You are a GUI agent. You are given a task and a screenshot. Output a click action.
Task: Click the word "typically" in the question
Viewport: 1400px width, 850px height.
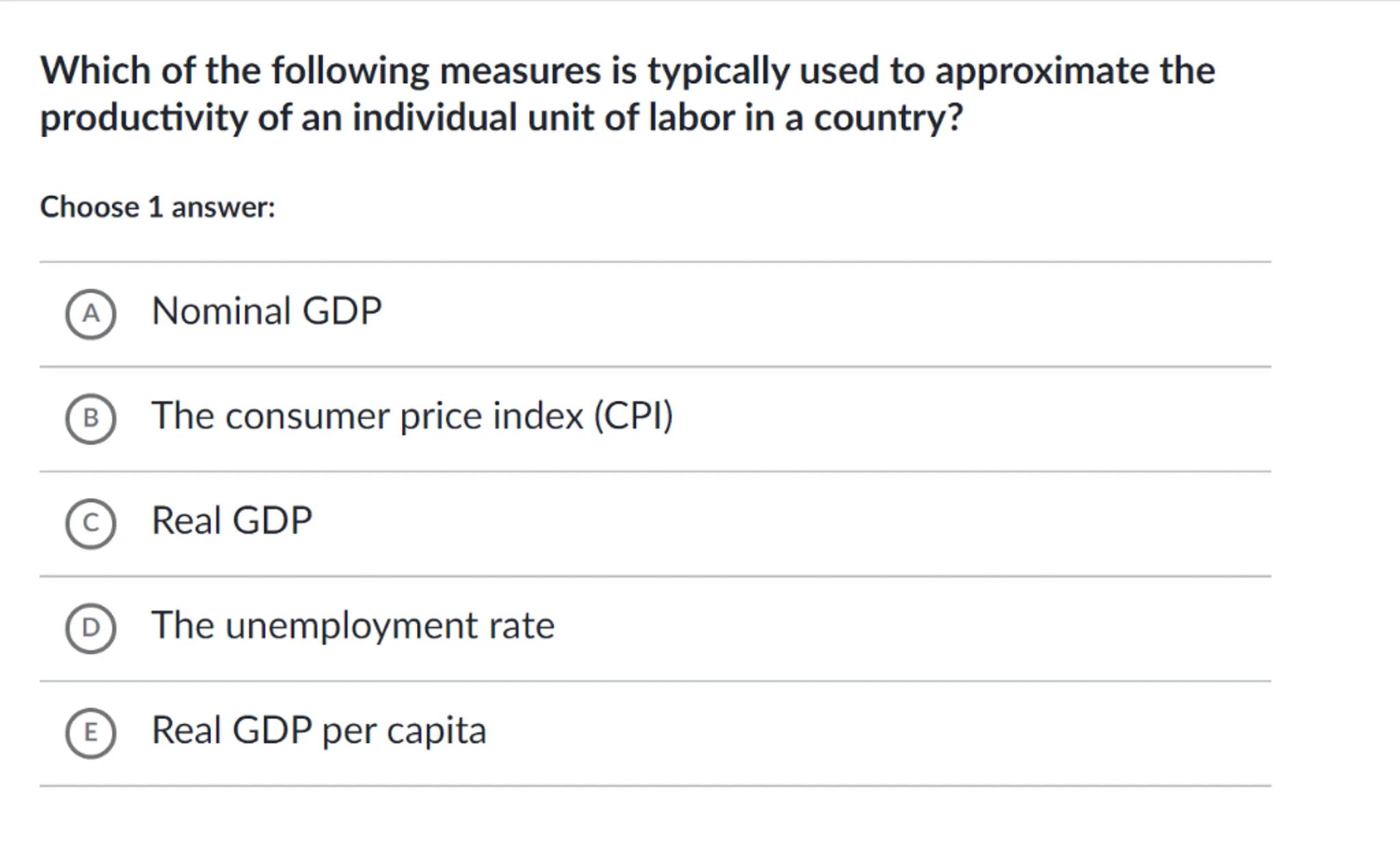(x=718, y=71)
